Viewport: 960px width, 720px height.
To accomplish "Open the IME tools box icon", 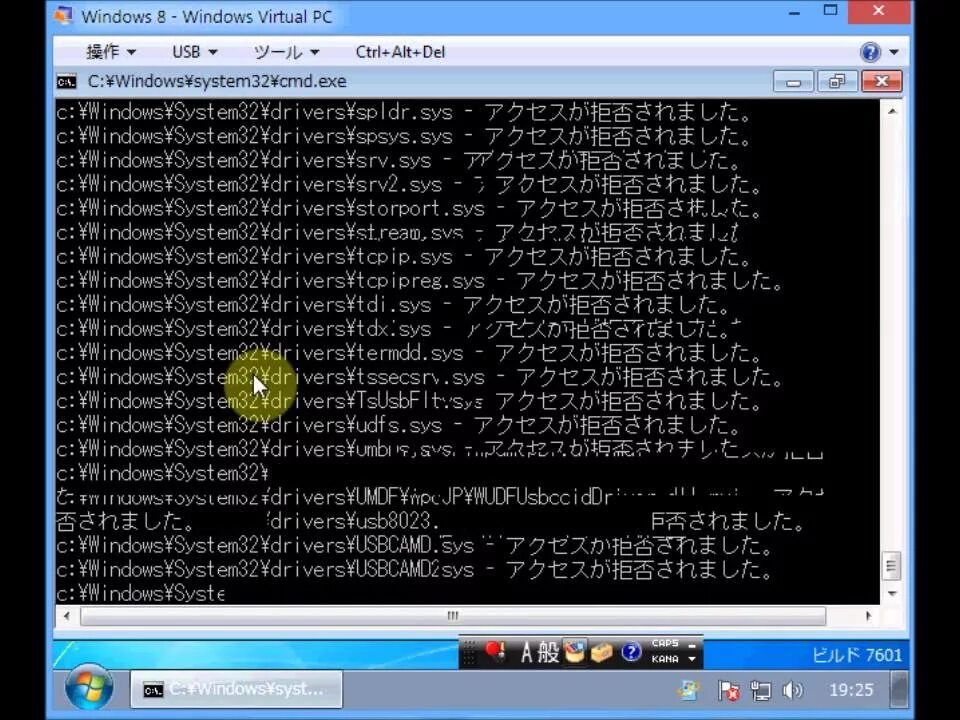I will 601,653.
